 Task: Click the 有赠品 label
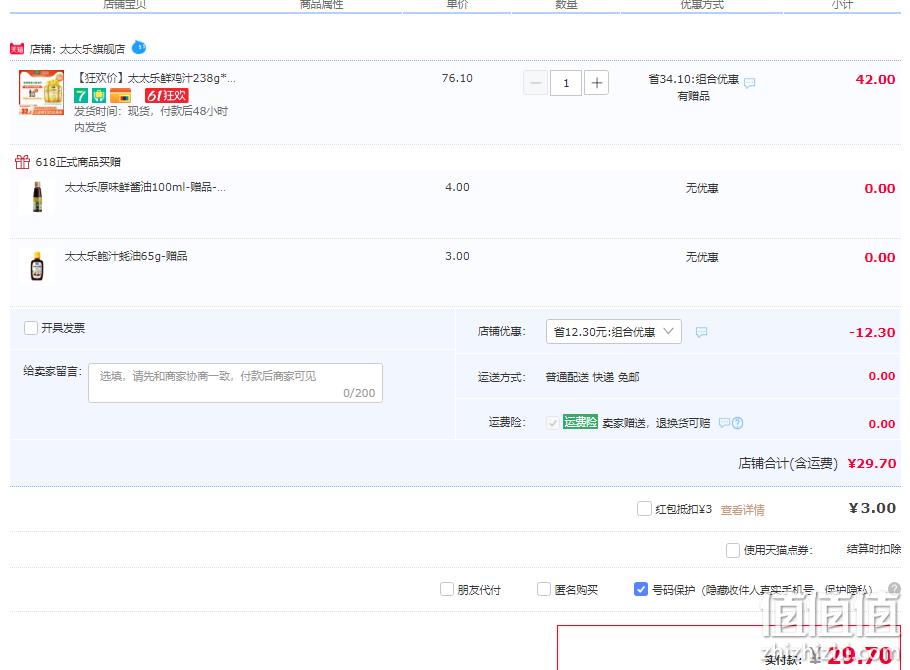tap(694, 96)
